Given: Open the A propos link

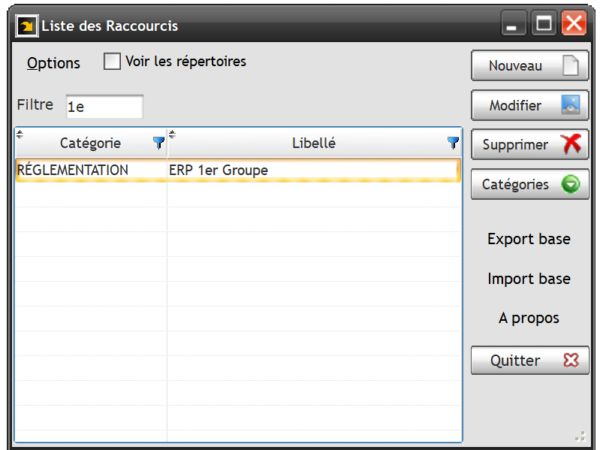Looking at the screenshot, I should (529, 318).
